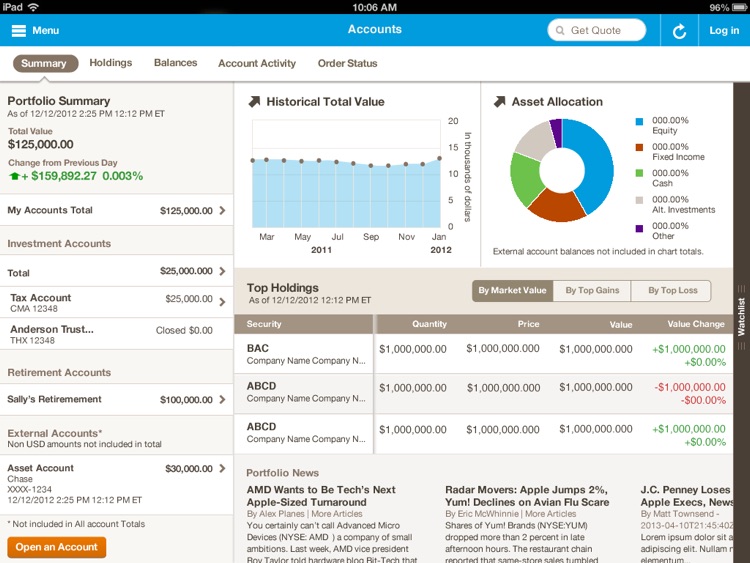The width and height of the screenshot is (750, 563).
Task: Focus the Get Quote search field
Action: tap(596, 31)
